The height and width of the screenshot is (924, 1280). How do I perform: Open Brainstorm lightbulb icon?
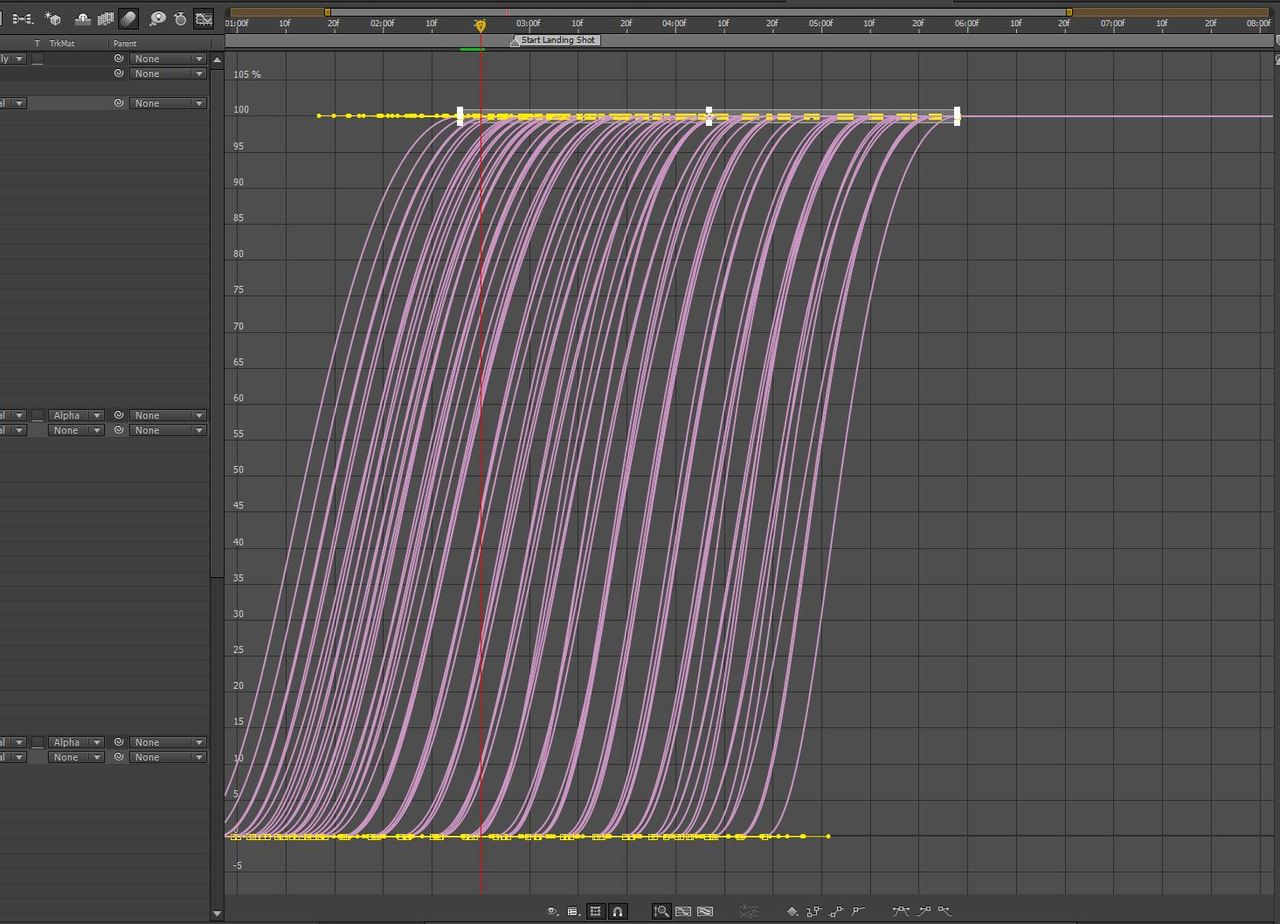tap(157, 19)
